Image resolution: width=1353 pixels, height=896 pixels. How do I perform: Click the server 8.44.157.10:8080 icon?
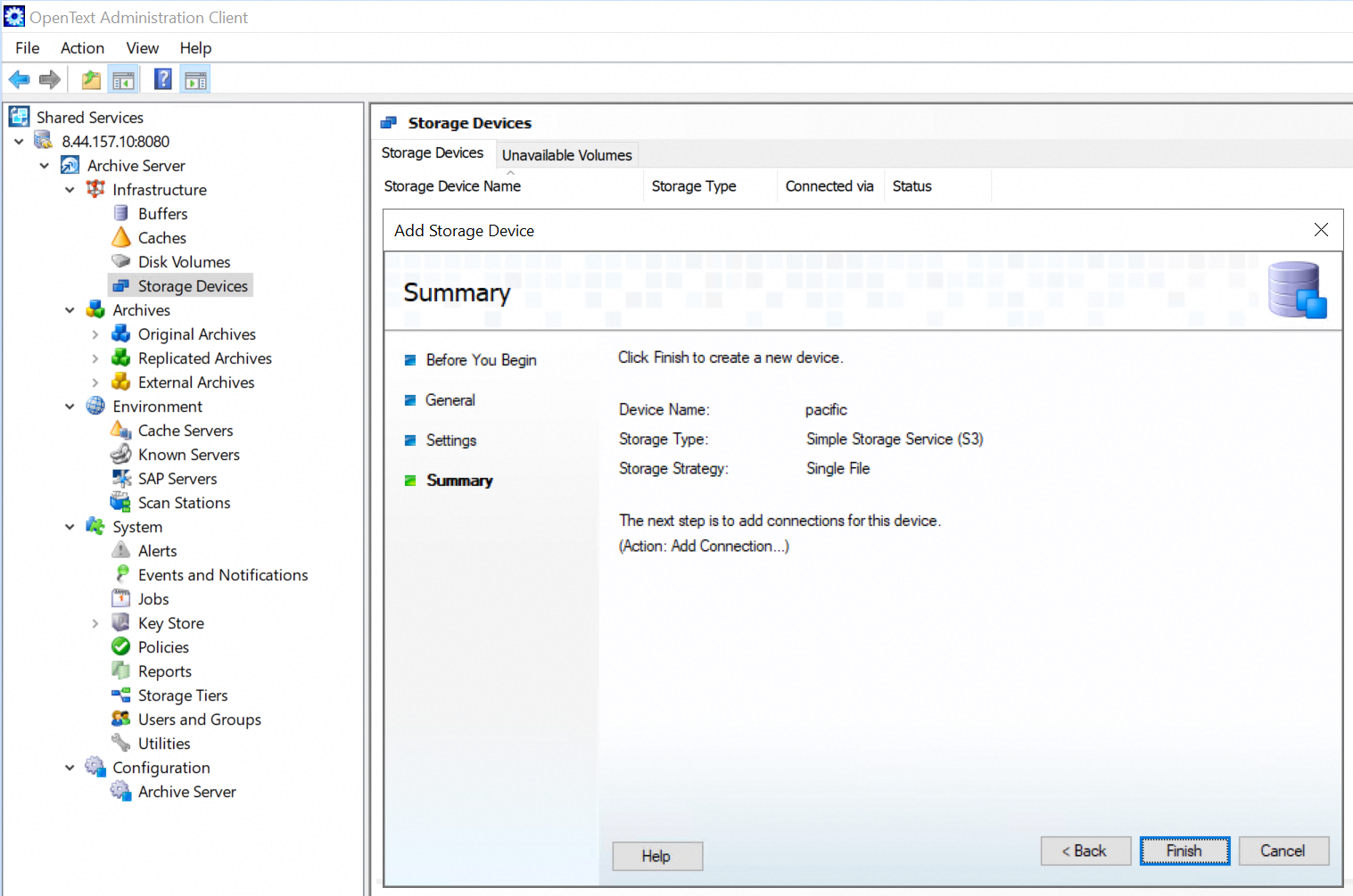coord(44,141)
